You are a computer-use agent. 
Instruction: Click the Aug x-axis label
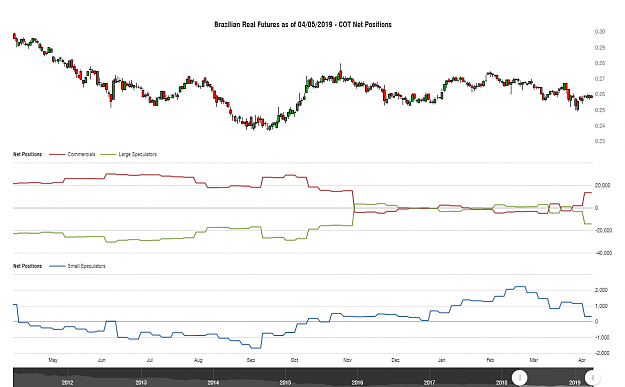click(x=198, y=360)
